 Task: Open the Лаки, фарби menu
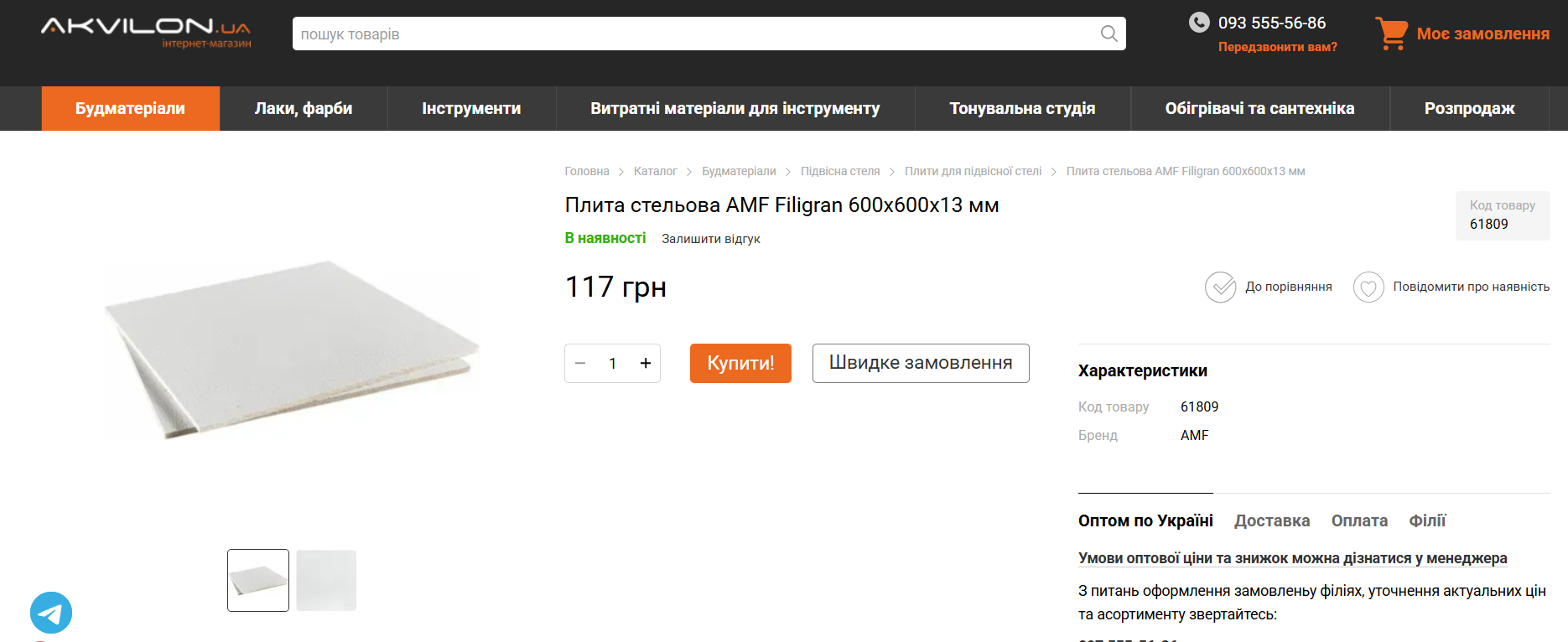pos(304,109)
